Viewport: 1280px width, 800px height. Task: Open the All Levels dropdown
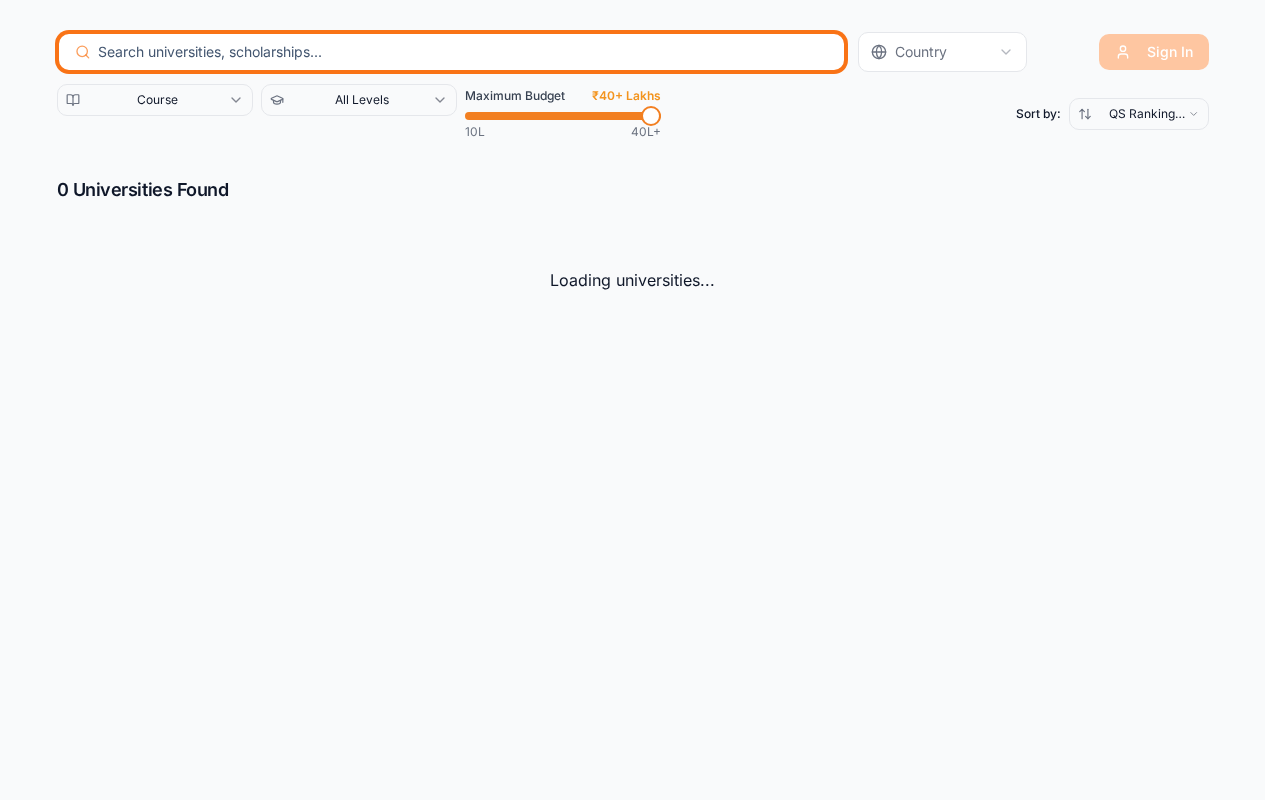pyautogui.click(x=359, y=100)
